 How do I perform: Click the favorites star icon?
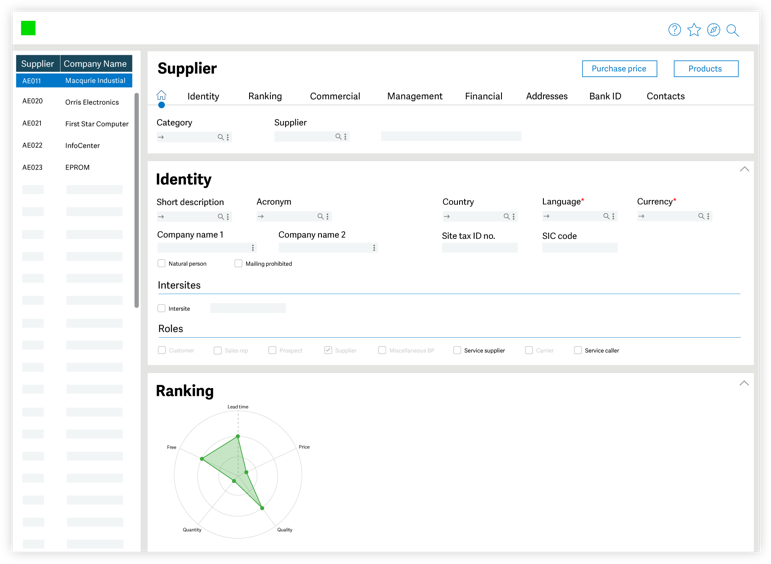coord(694,30)
